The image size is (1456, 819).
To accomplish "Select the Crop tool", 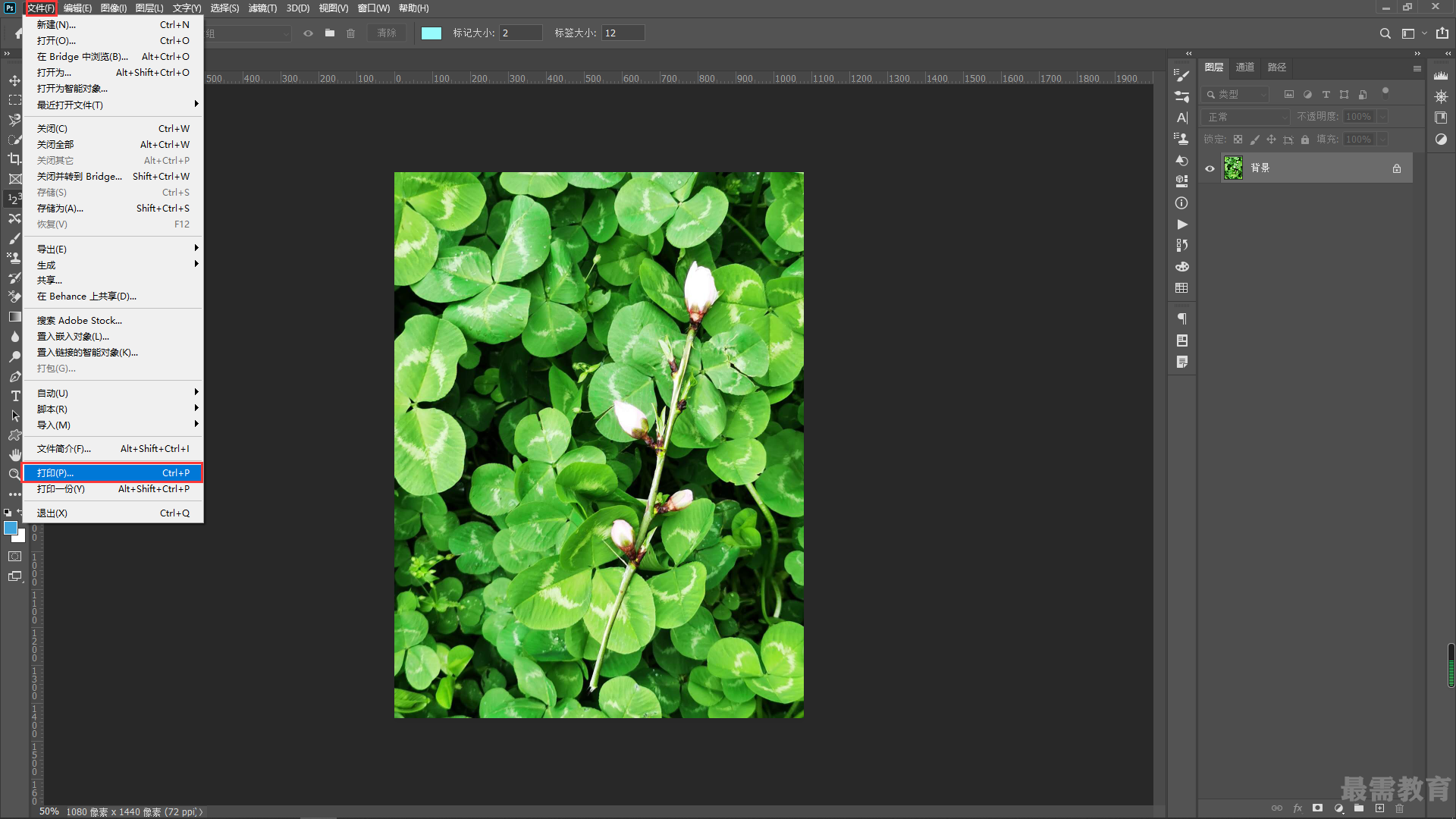I will 14,159.
